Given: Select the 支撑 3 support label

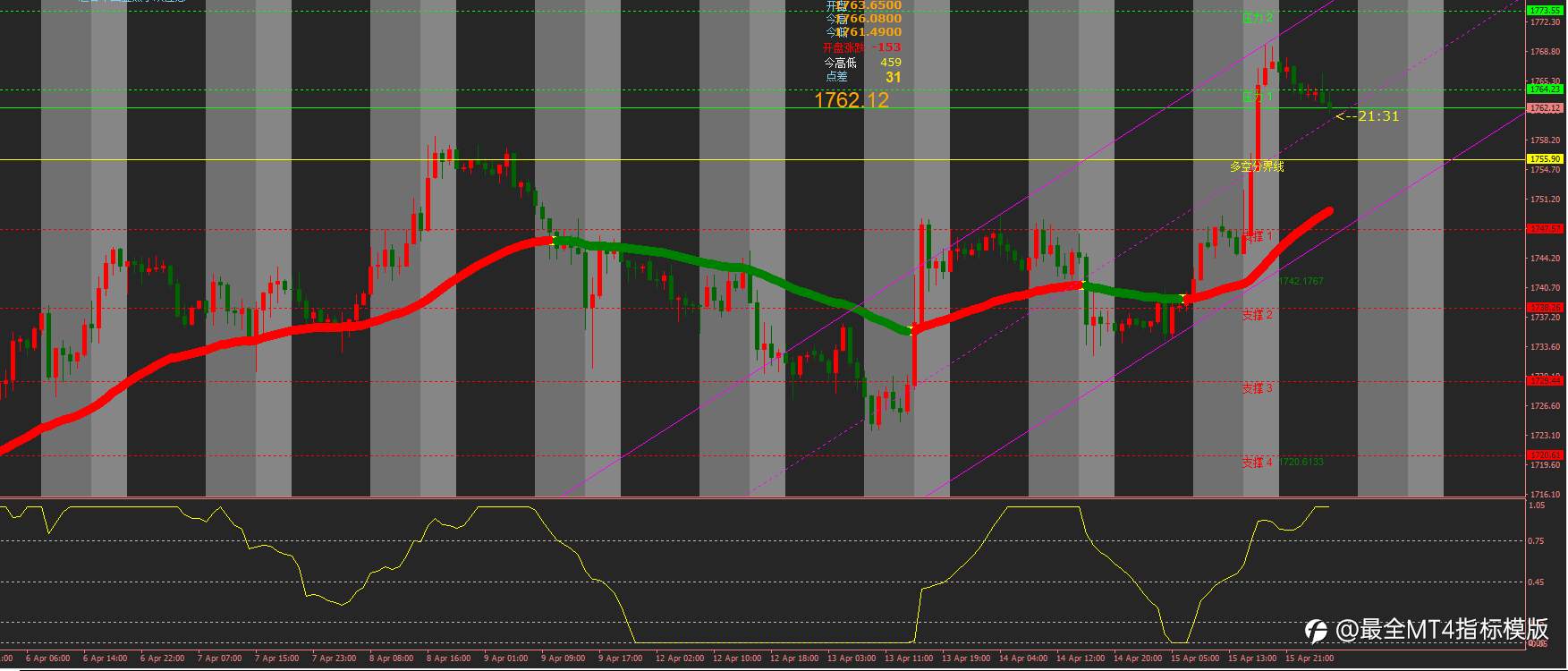Looking at the screenshot, I should click(1257, 388).
